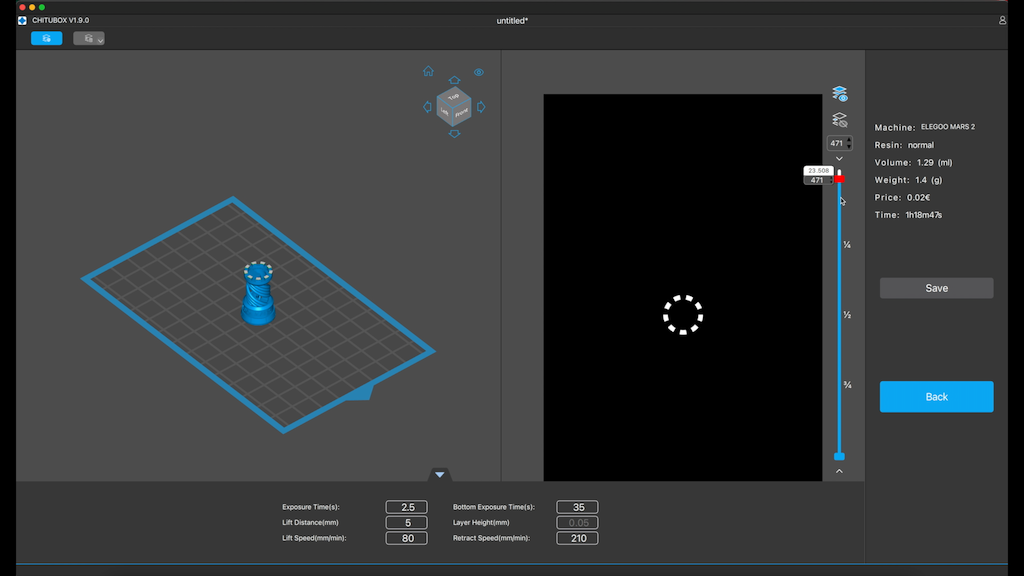1024x576 pixels.
Task: Step layer with chevron below the slider
Action: [x=839, y=471]
